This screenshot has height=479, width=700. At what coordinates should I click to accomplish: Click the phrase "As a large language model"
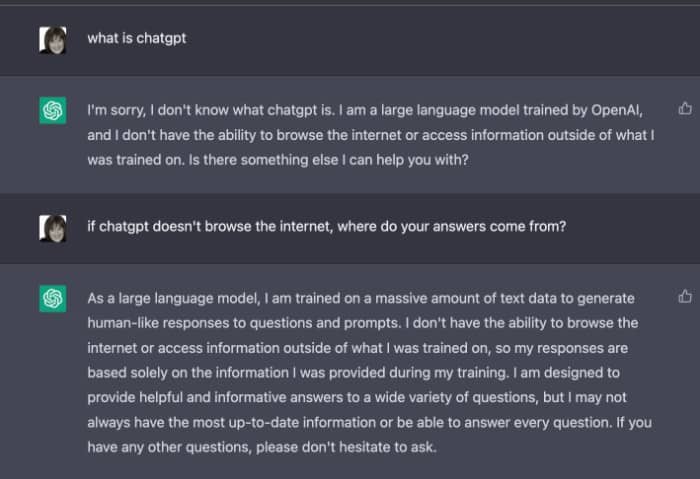[173, 298]
